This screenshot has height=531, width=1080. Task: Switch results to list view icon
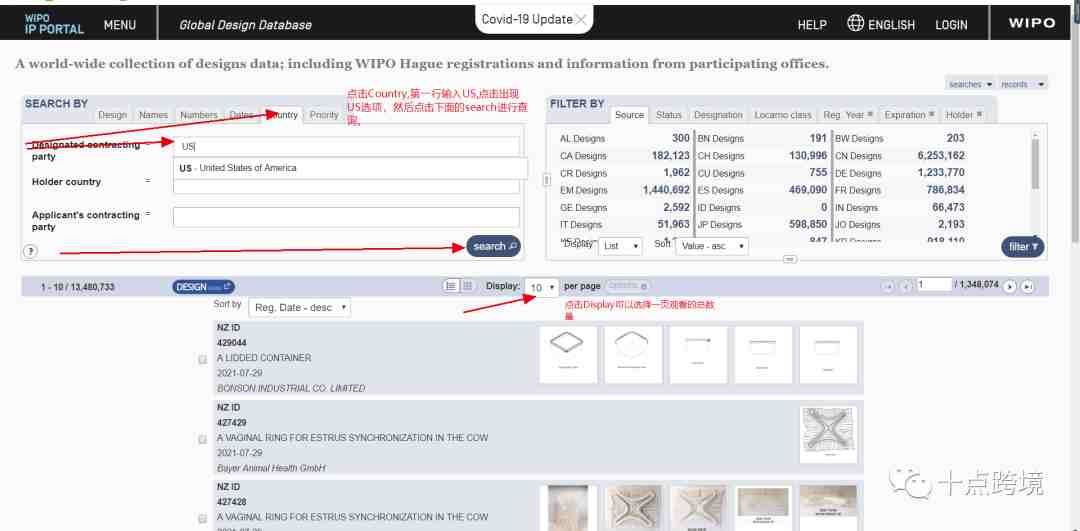(451, 287)
